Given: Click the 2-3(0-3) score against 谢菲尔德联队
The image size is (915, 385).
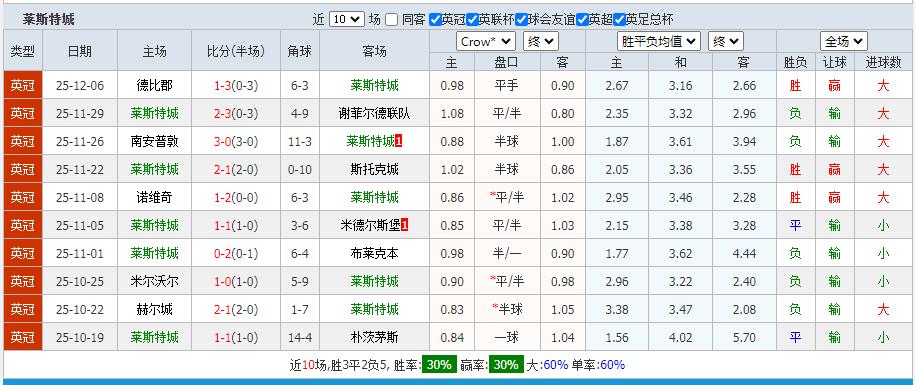Looking at the screenshot, I should (236, 114).
